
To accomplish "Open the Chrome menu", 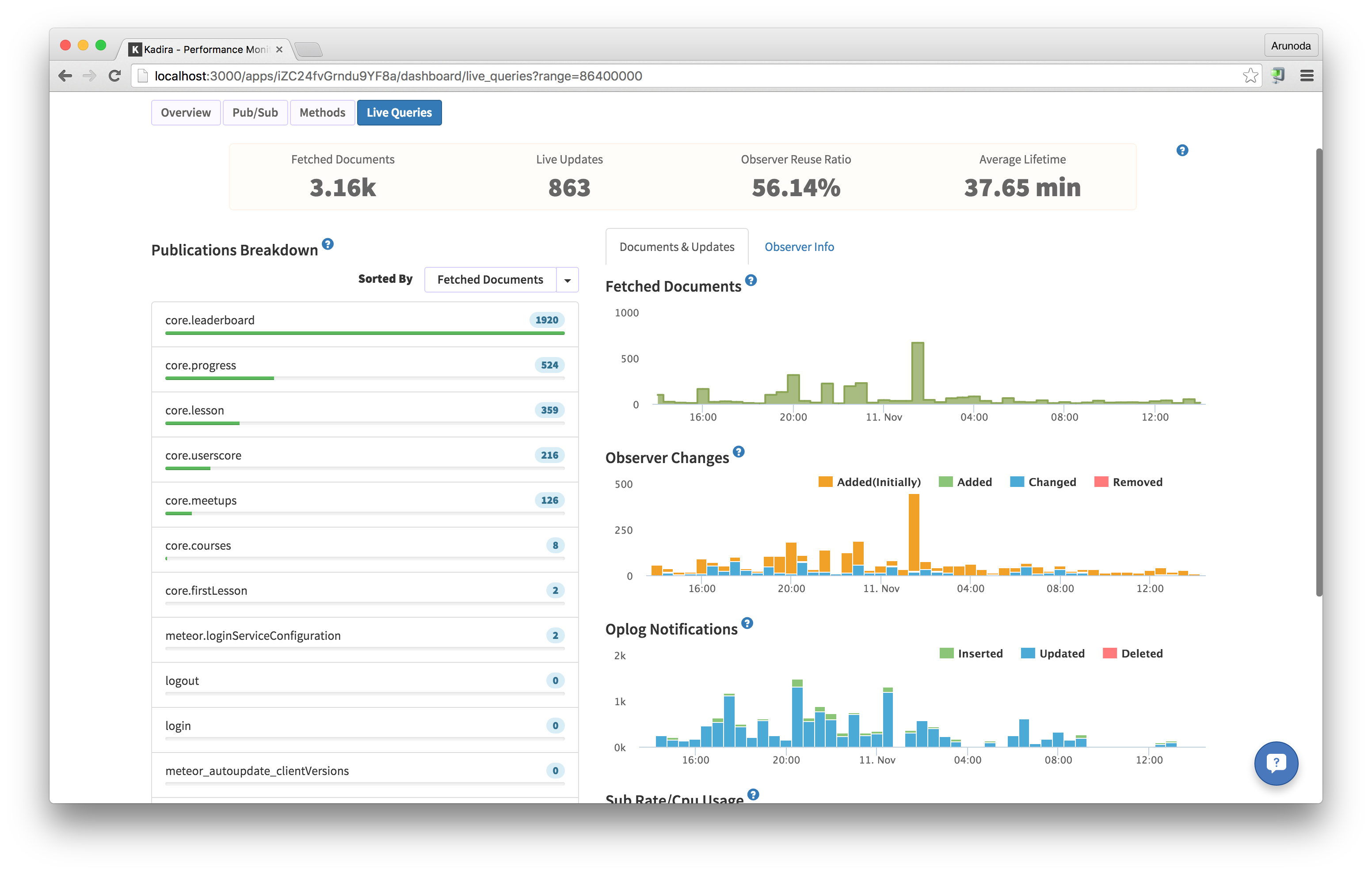I will [1307, 75].
